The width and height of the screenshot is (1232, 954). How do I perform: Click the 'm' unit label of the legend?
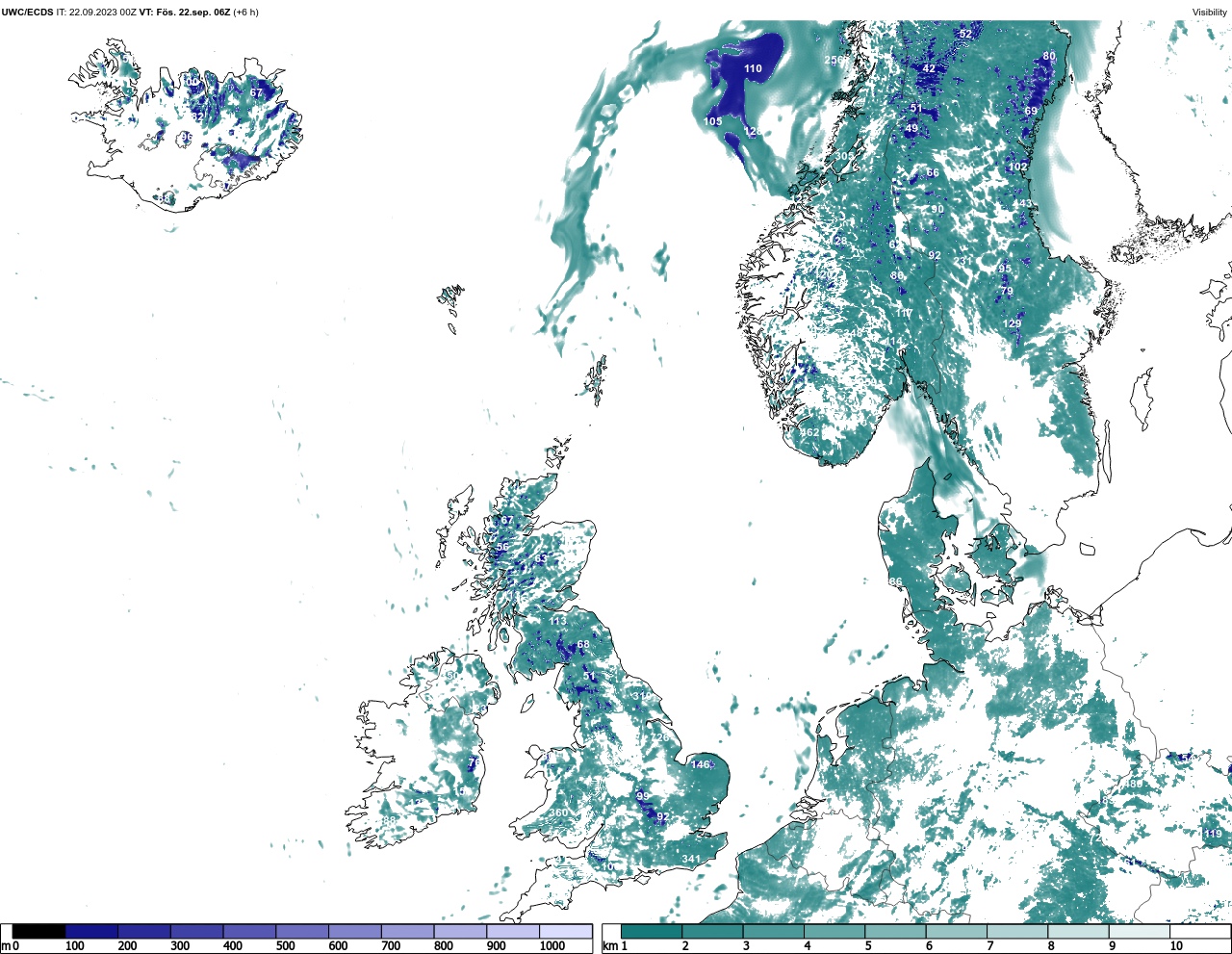[6, 946]
